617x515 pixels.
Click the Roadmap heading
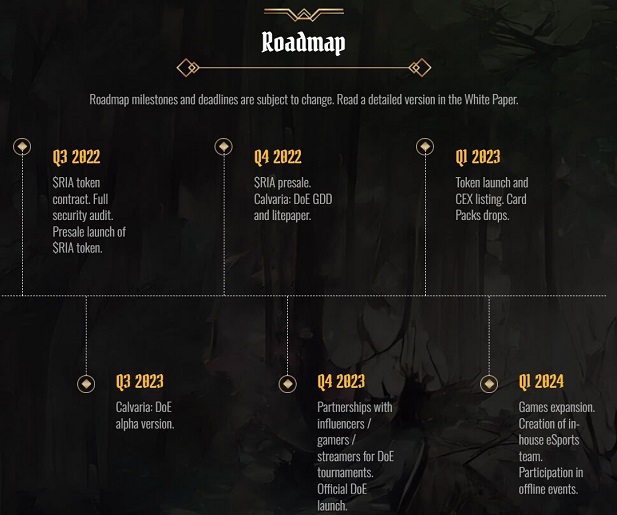303,42
